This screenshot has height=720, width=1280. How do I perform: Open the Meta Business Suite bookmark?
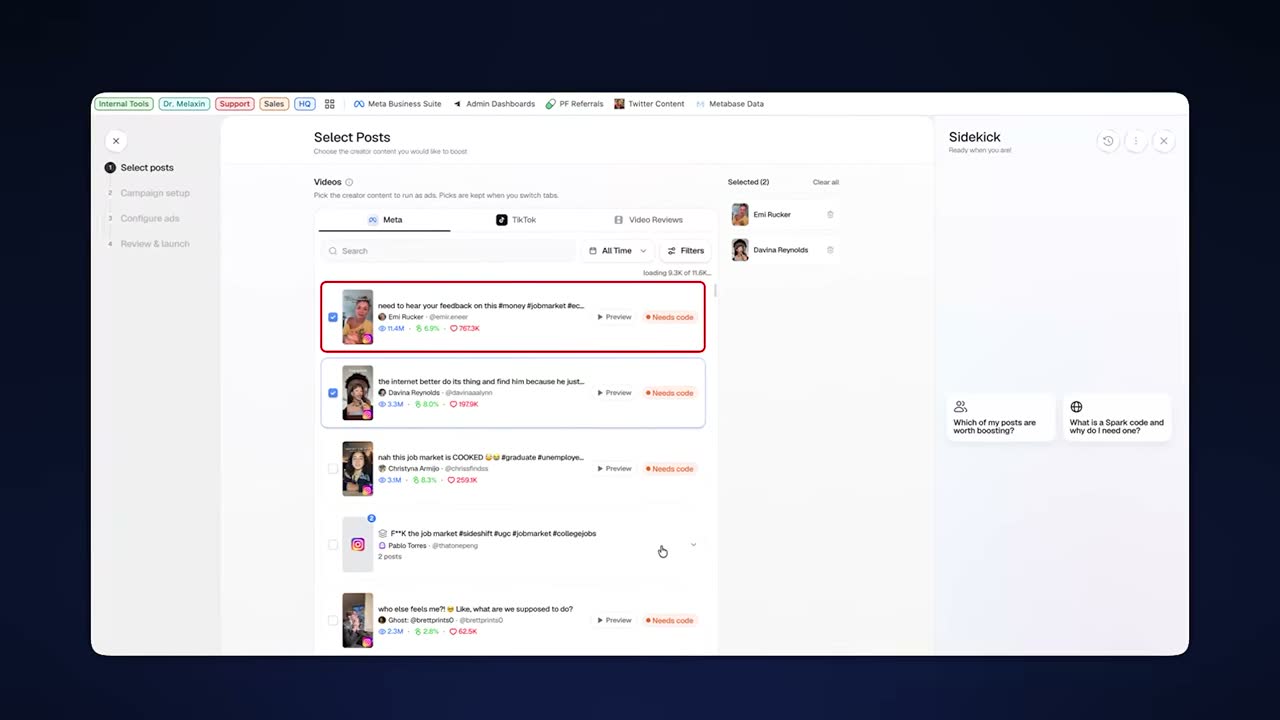point(397,104)
